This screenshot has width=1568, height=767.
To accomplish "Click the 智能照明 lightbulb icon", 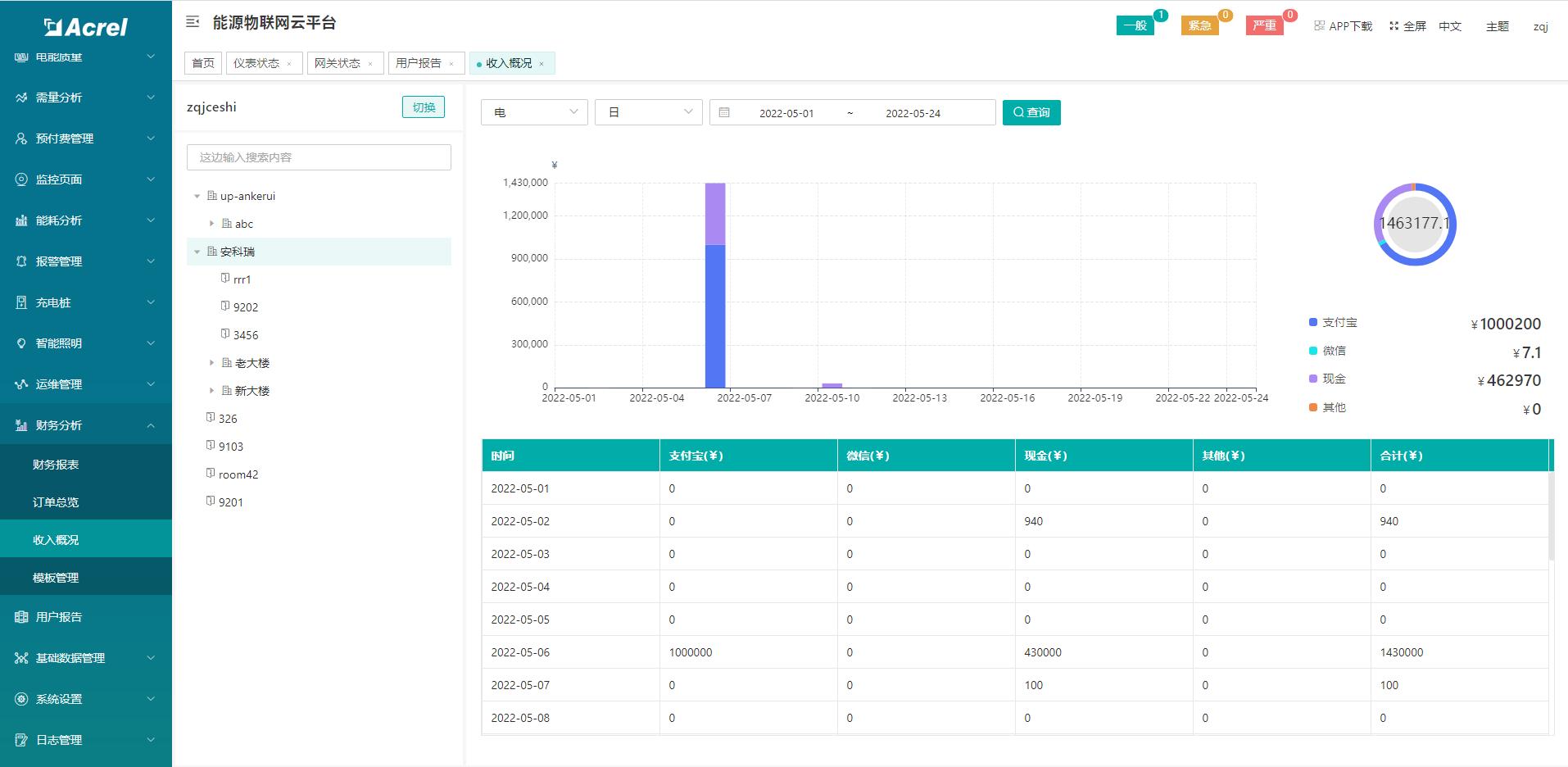I will (x=20, y=343).
